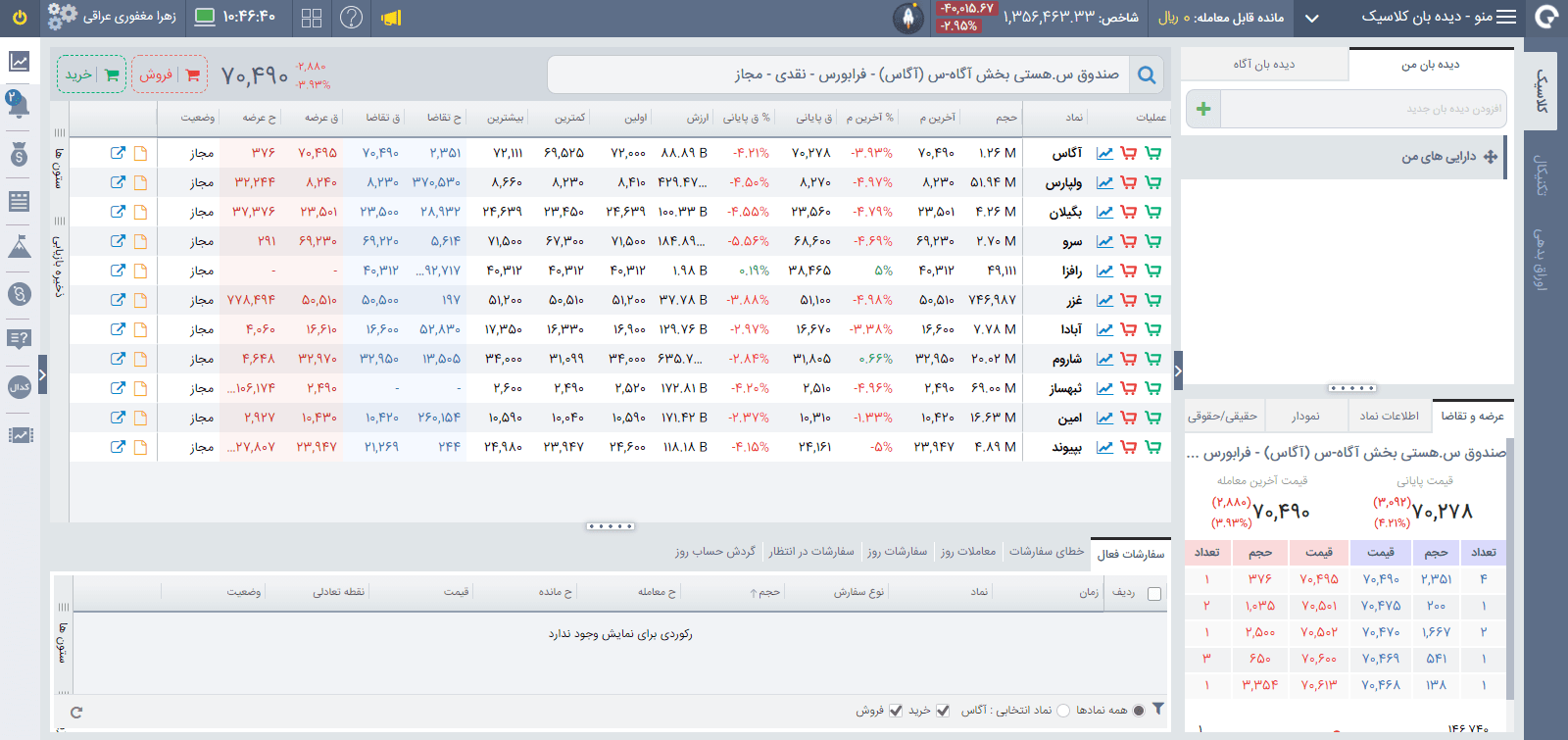Click the red فروش sell button
This screenshot has height=740, width=1568.
click(170, 74)
